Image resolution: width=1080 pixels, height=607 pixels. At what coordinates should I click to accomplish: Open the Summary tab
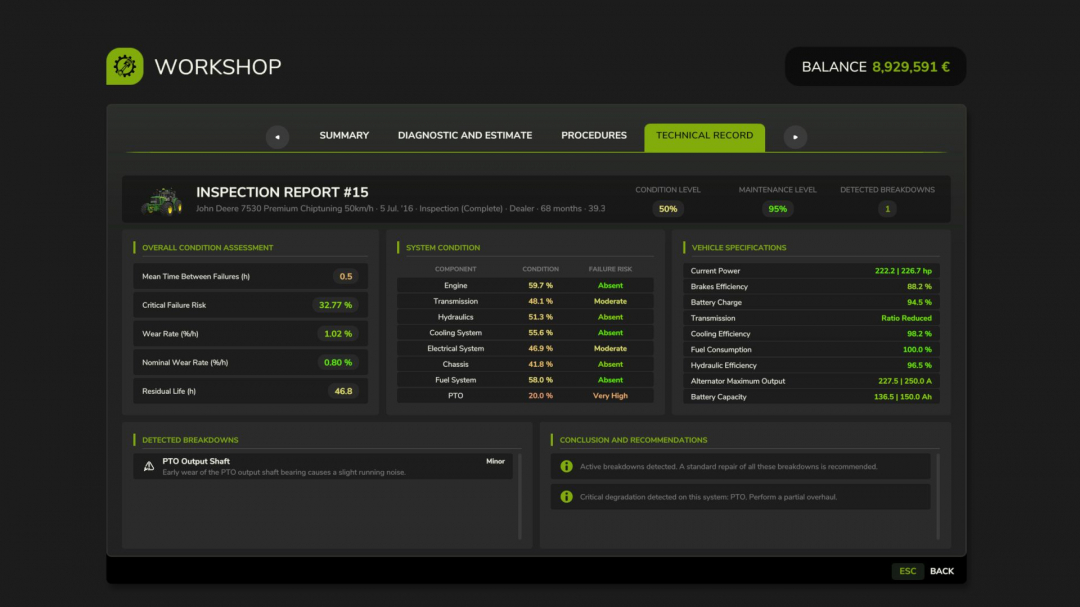344,136
